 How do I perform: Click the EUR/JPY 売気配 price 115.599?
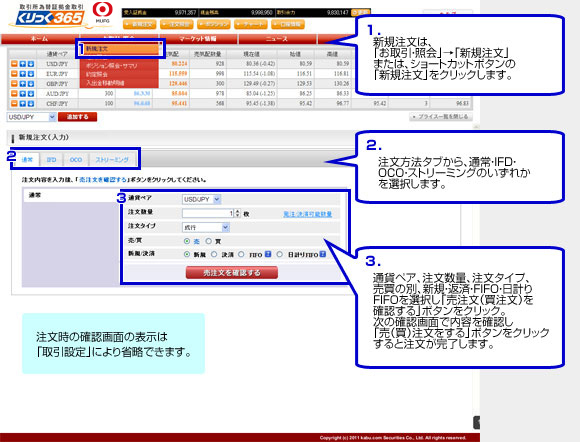(x=178, y=74)
